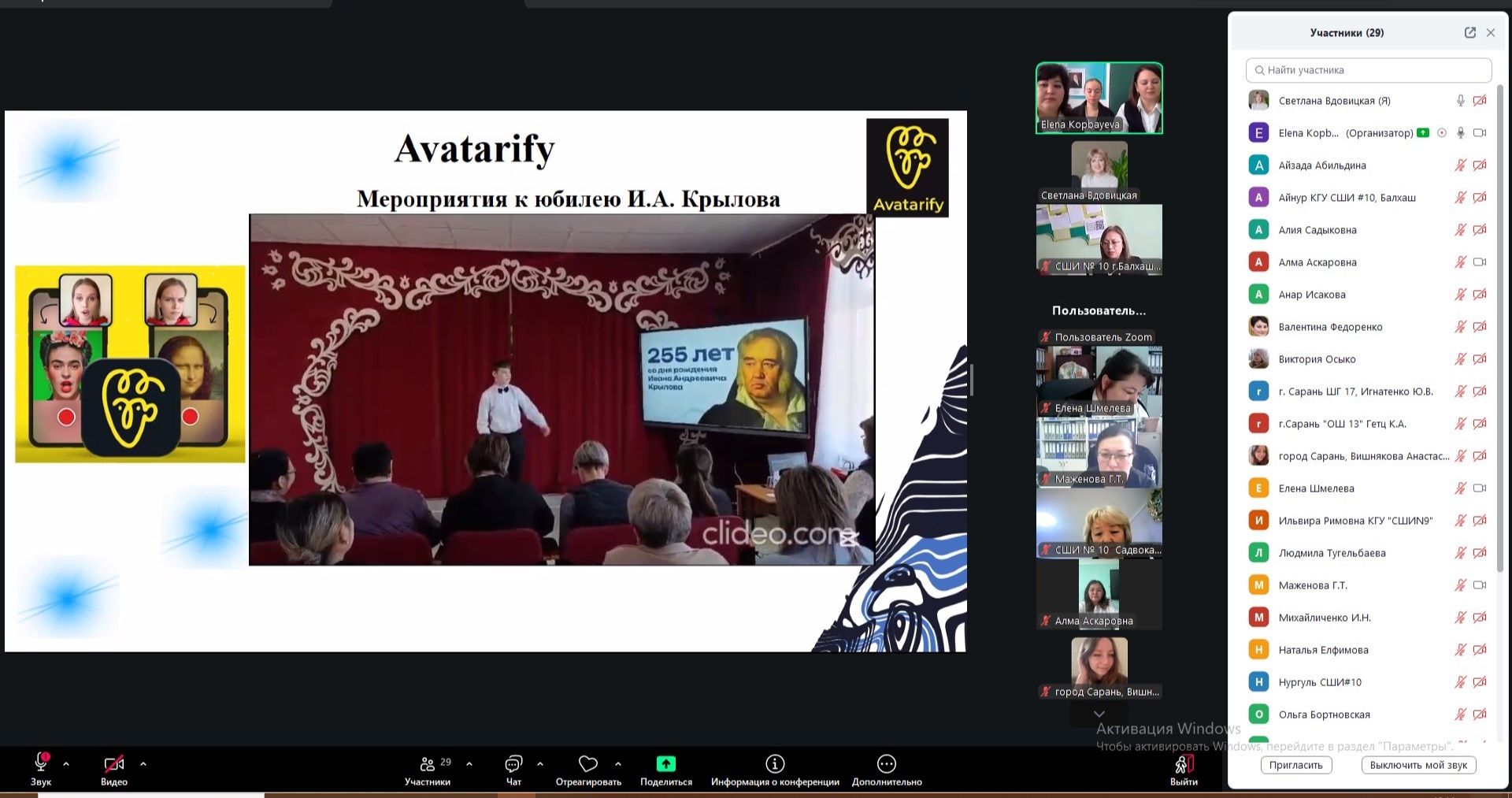Expand audio options arrow next to Звук

coord(66,763)
